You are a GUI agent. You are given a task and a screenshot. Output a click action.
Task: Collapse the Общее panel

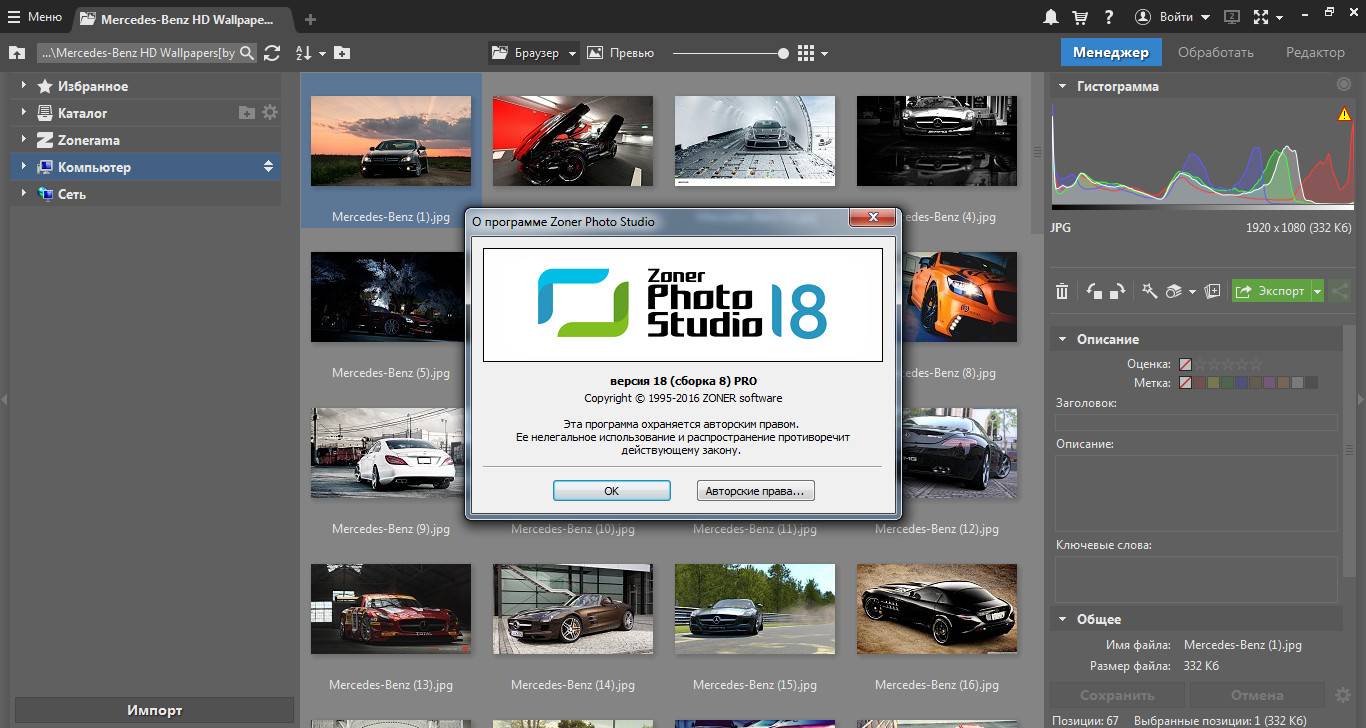[1062, 619]
